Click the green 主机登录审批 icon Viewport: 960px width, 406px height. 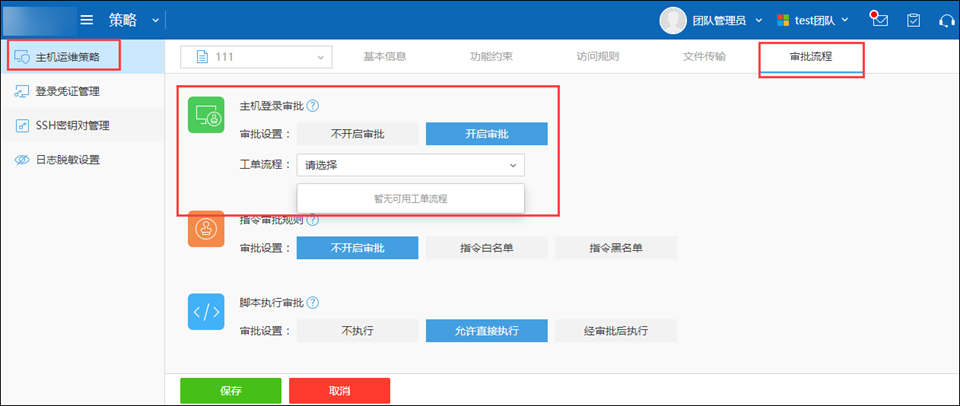click(206, 115)
